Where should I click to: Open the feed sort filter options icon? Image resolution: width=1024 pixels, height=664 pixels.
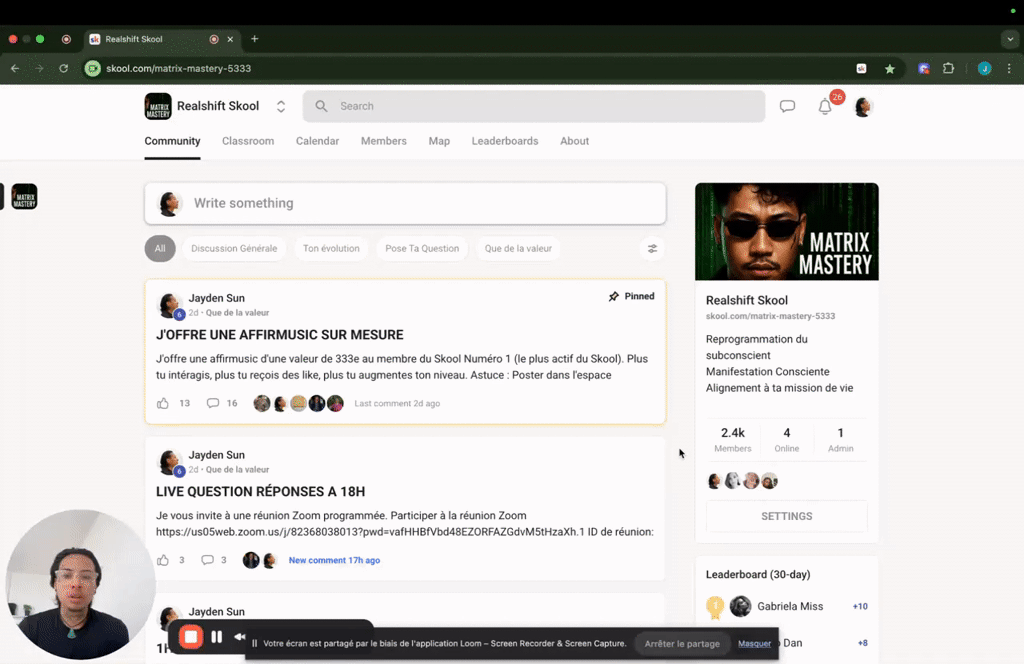point(652,249)
